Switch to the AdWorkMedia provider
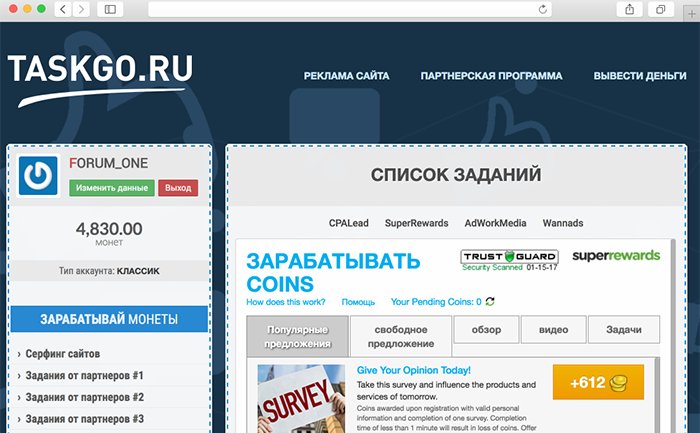The image size is (700, 433). click(x=495, y=223)
